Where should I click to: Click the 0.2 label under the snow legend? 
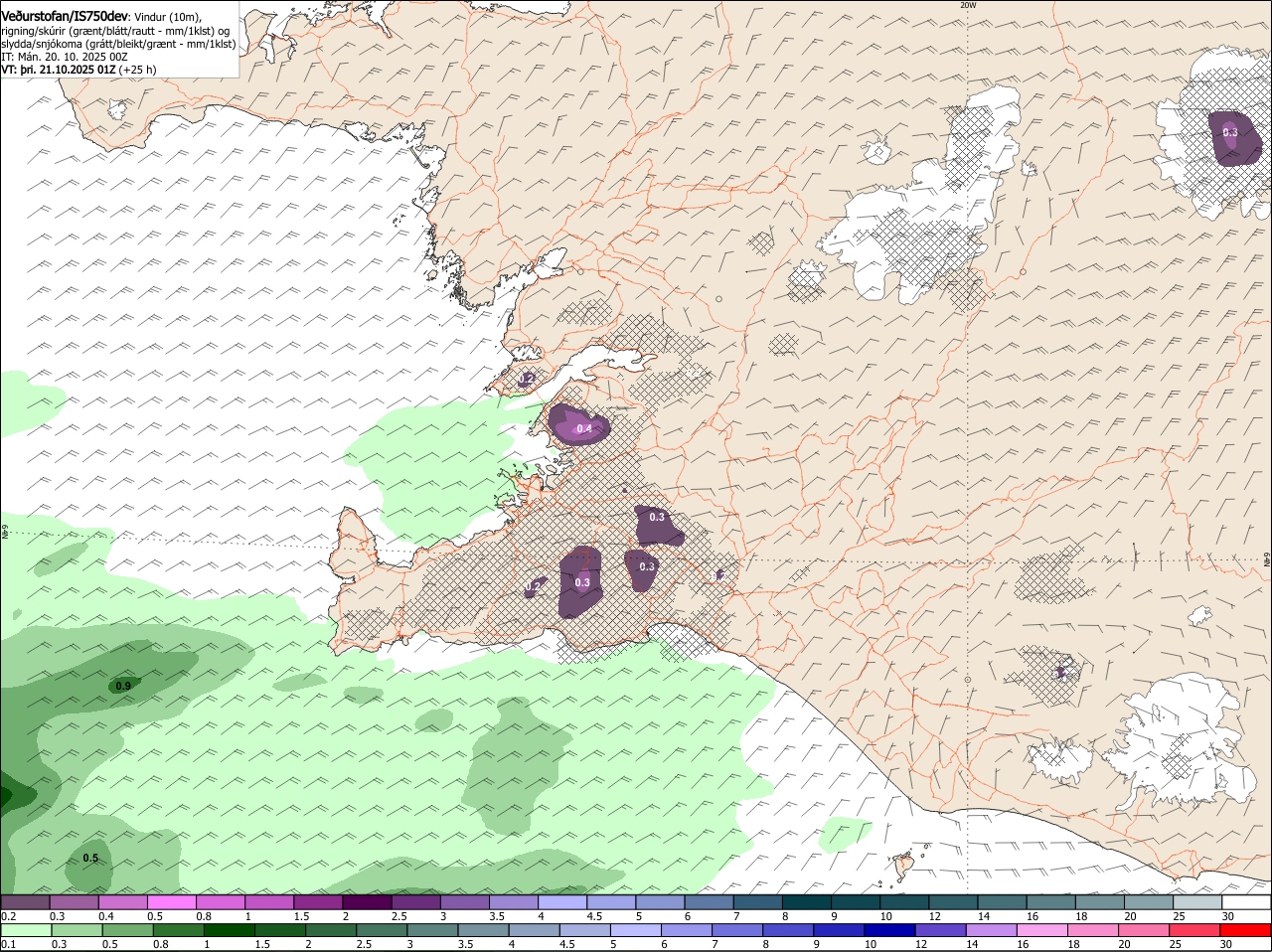[8, 916]
